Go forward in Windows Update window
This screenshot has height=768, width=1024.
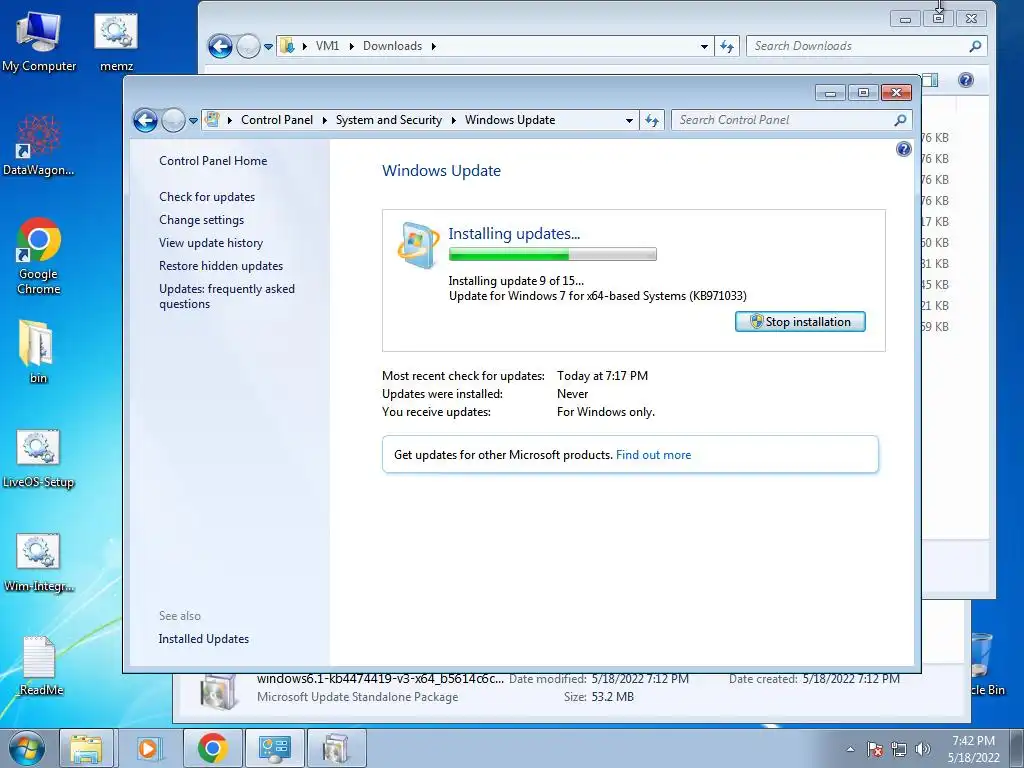(x=173, y=120)
